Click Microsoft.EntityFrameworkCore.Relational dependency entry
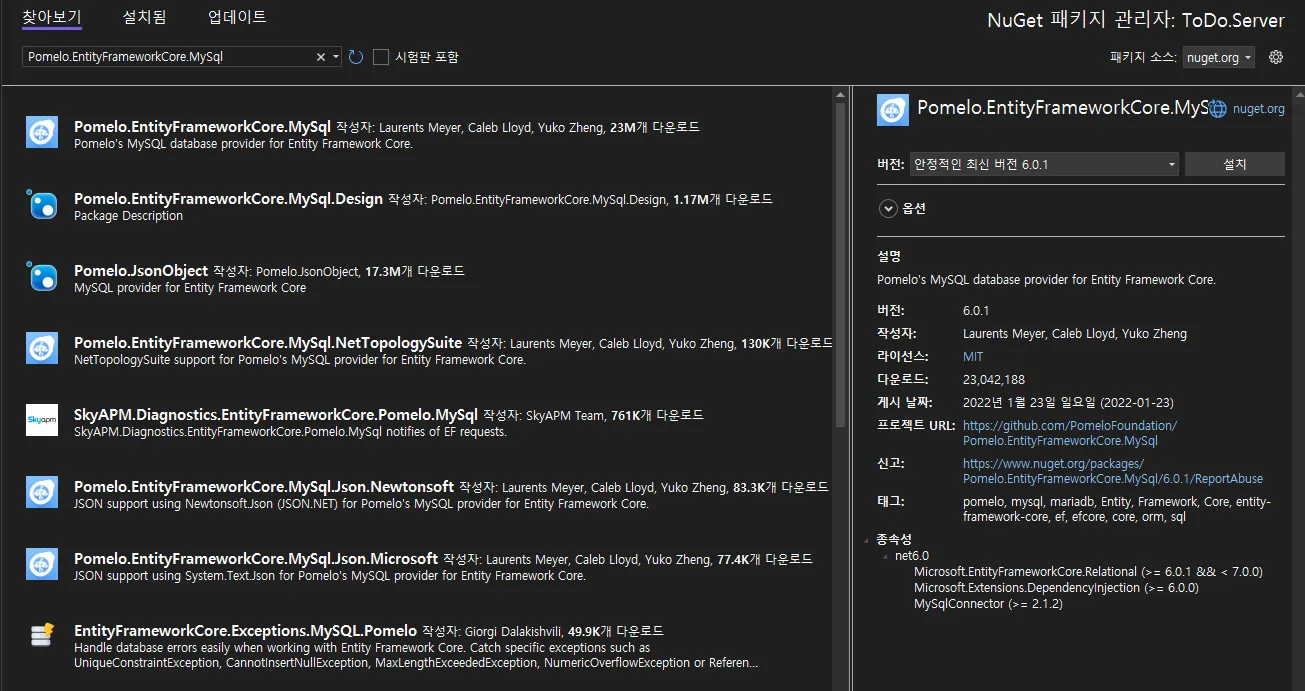 [x=1088, y=572]
